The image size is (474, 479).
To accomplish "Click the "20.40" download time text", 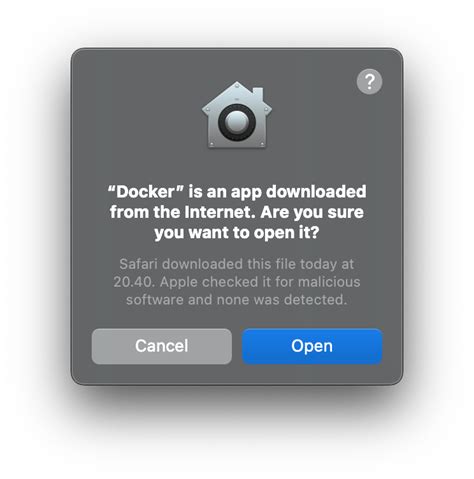I will (134, 282).
